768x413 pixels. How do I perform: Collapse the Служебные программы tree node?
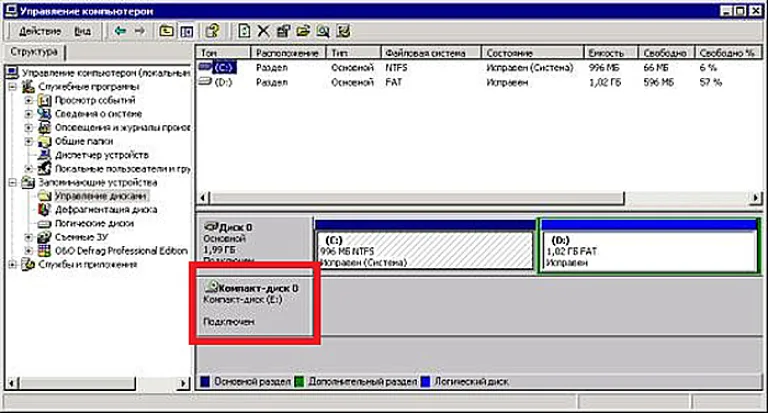coord(13,87)
